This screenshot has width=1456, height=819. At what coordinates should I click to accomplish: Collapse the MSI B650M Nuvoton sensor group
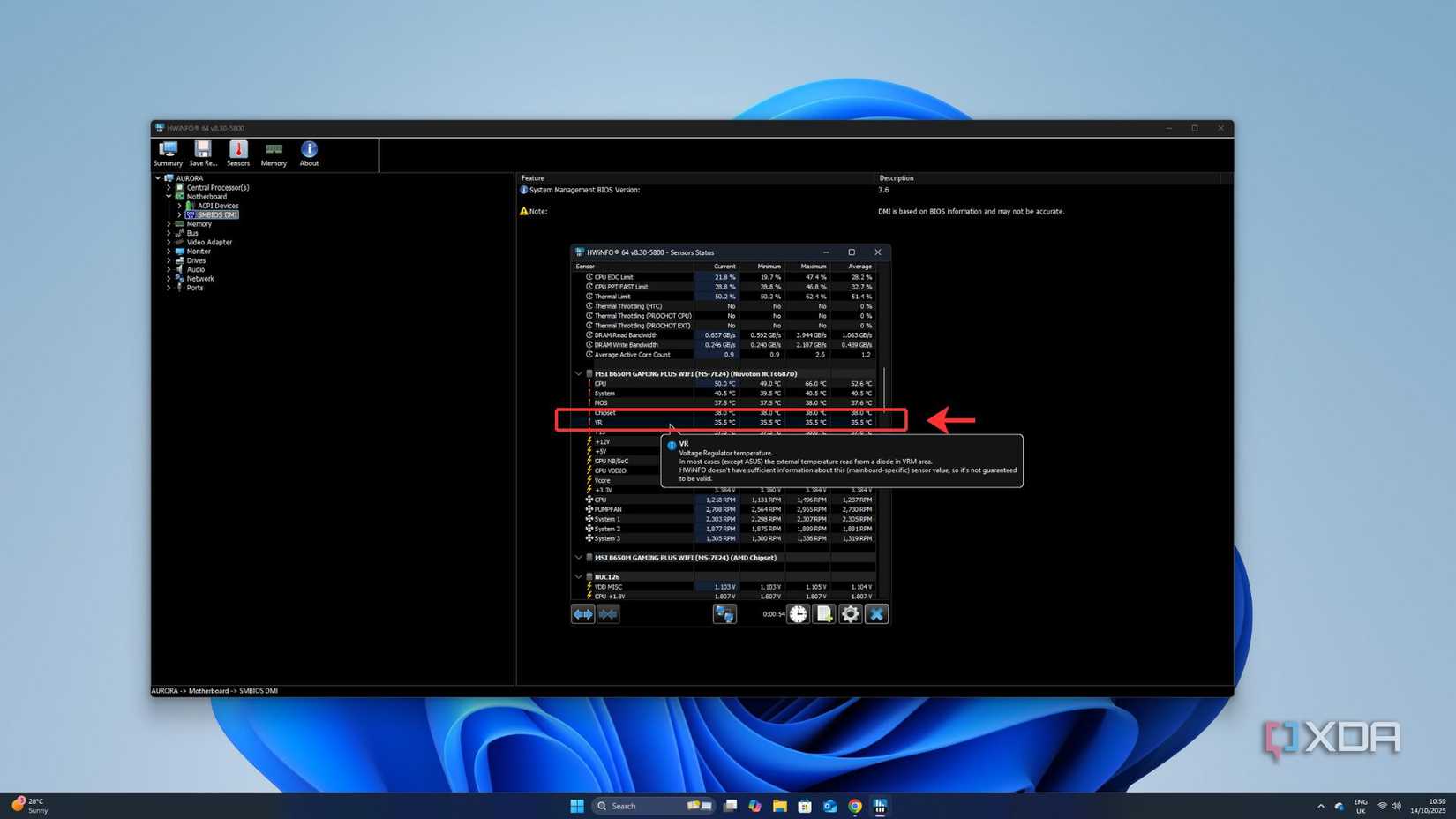[579, 374]
